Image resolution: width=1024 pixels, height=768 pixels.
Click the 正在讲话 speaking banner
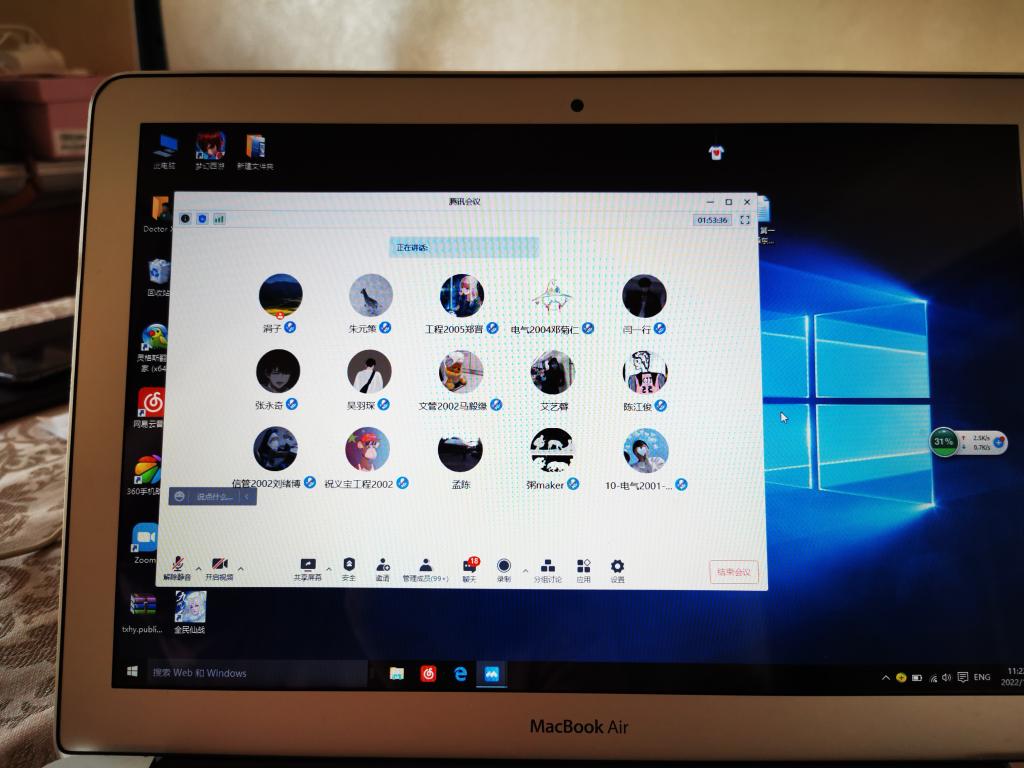tap(464, 248)
